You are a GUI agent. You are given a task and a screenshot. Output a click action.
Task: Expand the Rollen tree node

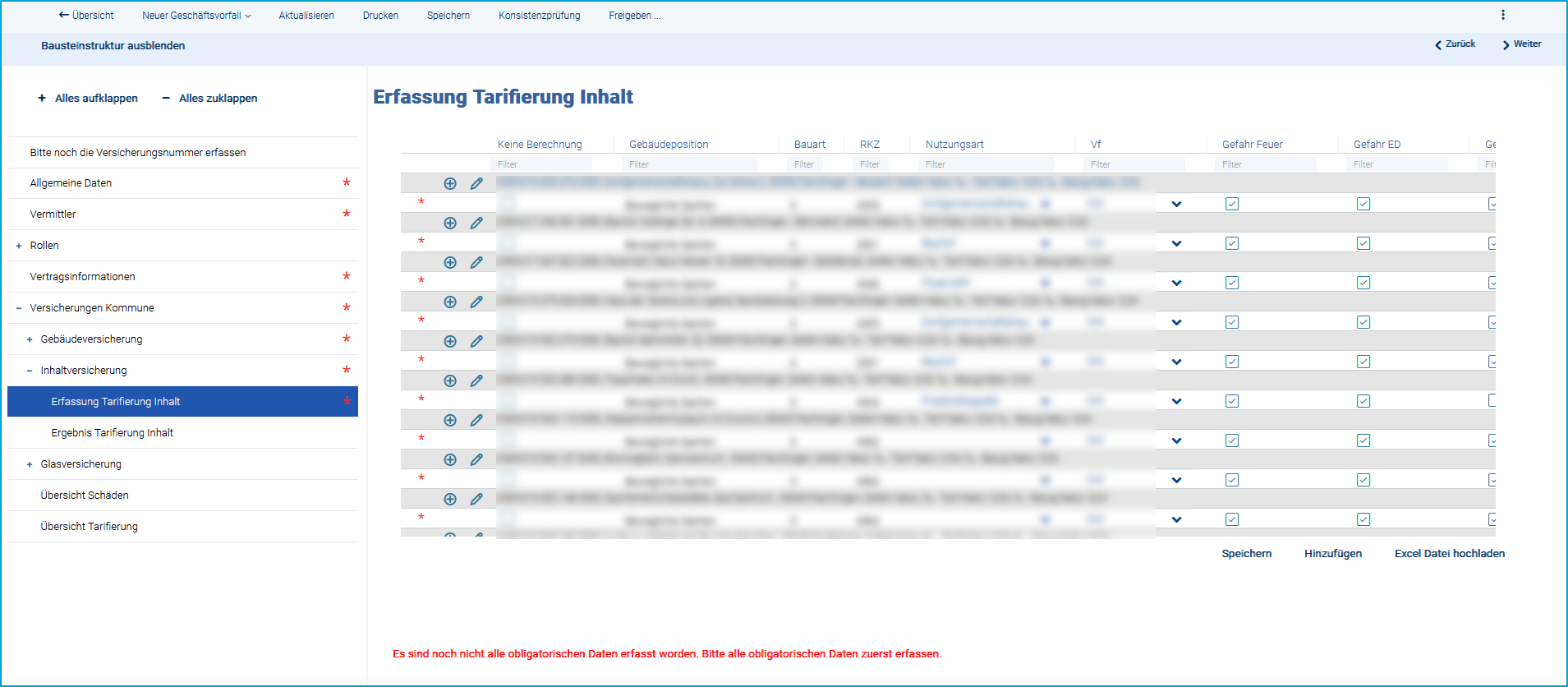pyautogui.click(x=19, y=246)
